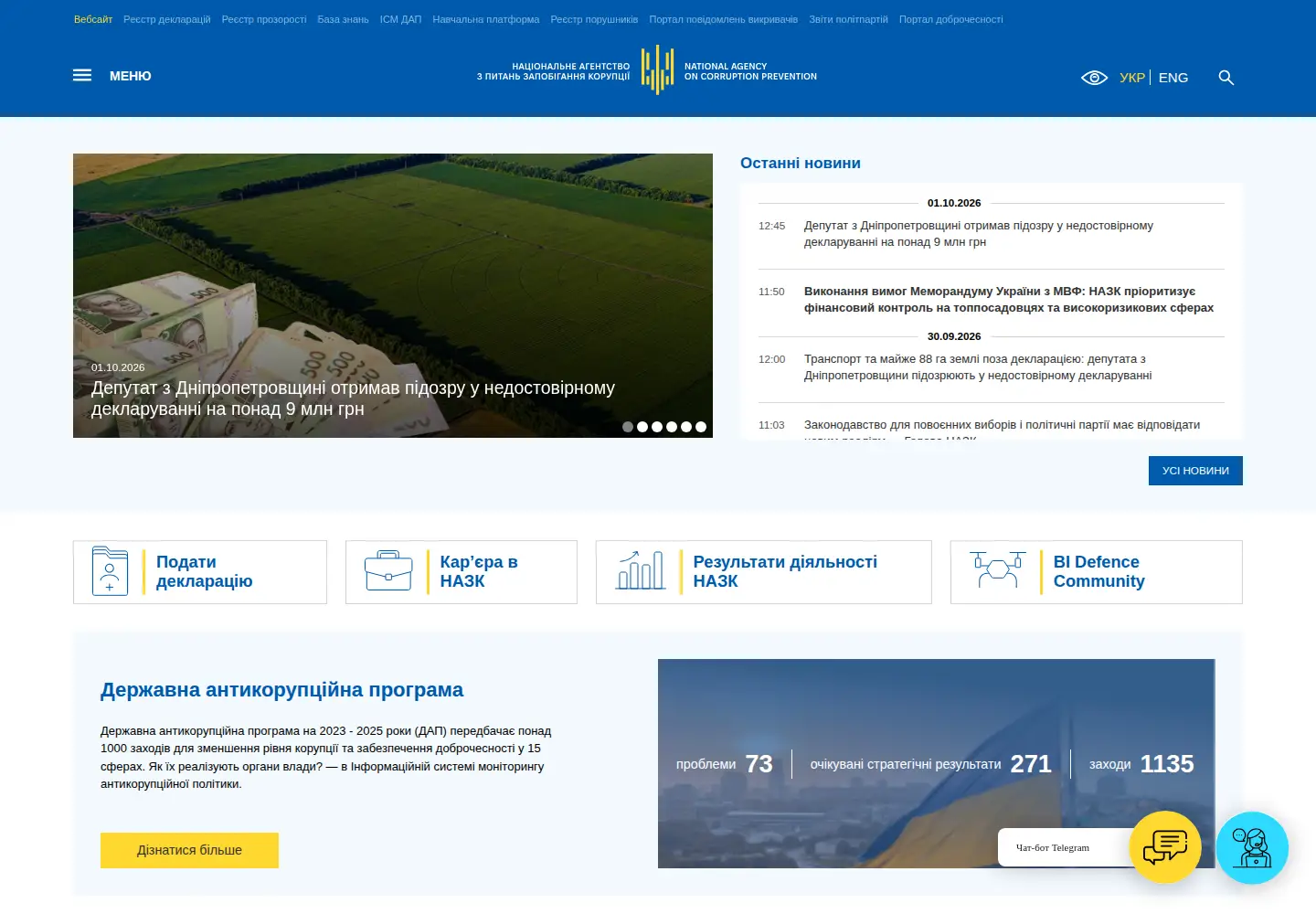
Task: Open Реєстр прозорості in top bar
Action: (264, 19)
